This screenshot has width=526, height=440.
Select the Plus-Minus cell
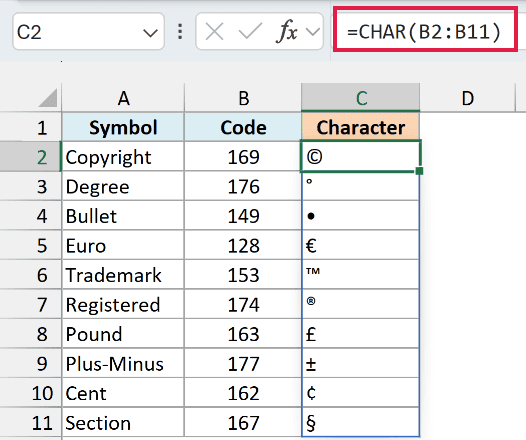pyautogui.click(x=123, y=364)
